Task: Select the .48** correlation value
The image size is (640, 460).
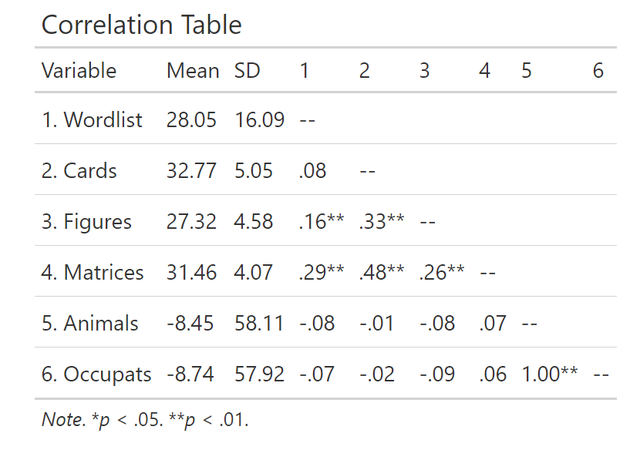Action: (x=381, y=272)
